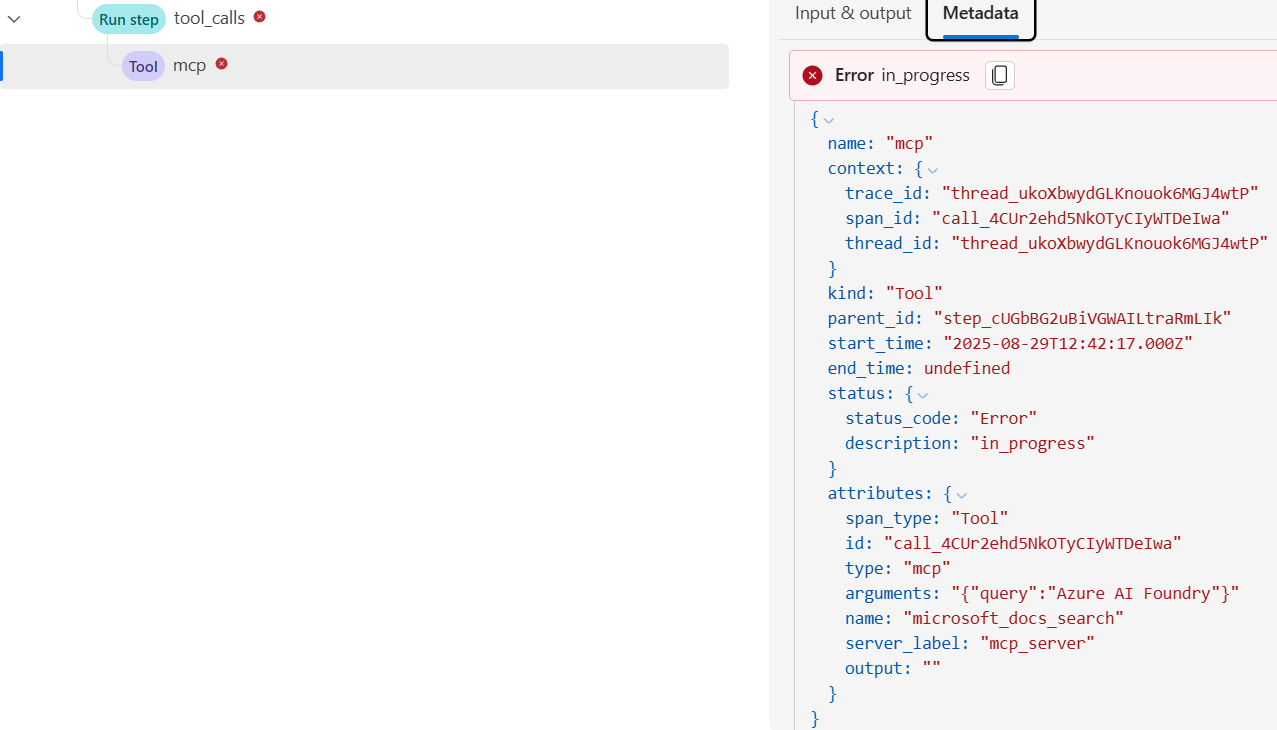The width and height of the screenshot is (1277, 730).
Task: Collapse the attributes object chevron
Action: click(961, 495)
